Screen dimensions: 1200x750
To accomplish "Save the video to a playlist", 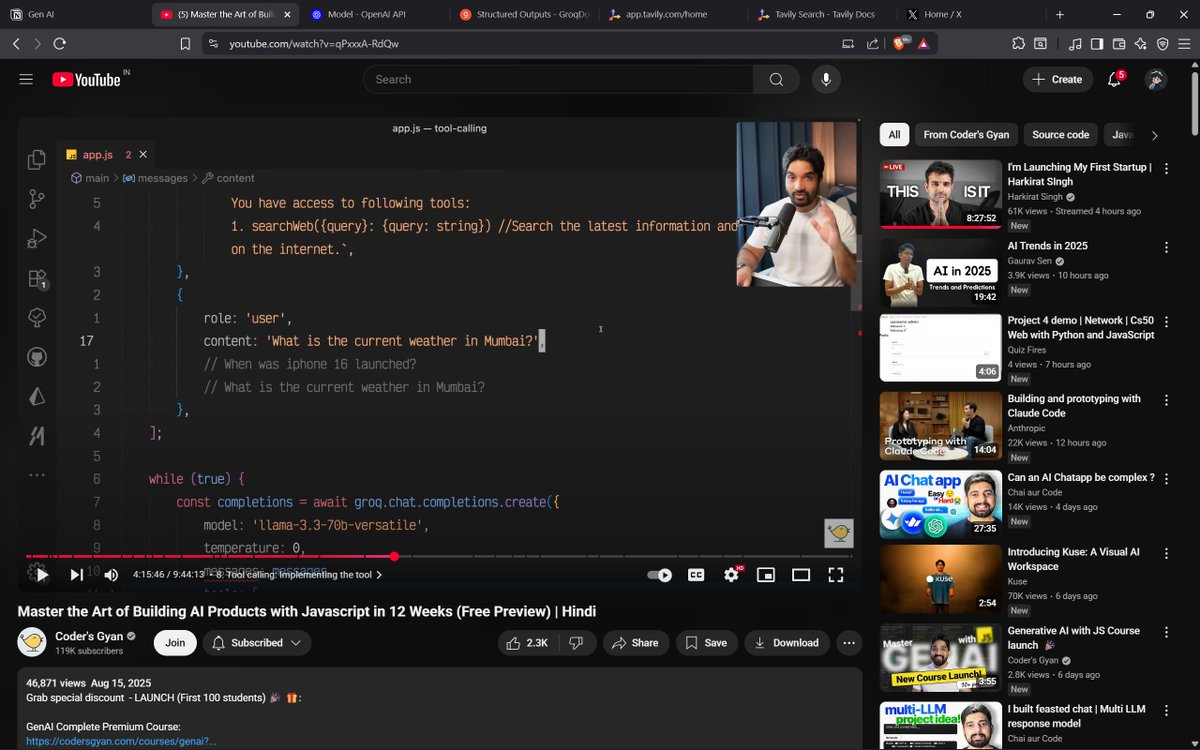I will pos(706,643).
